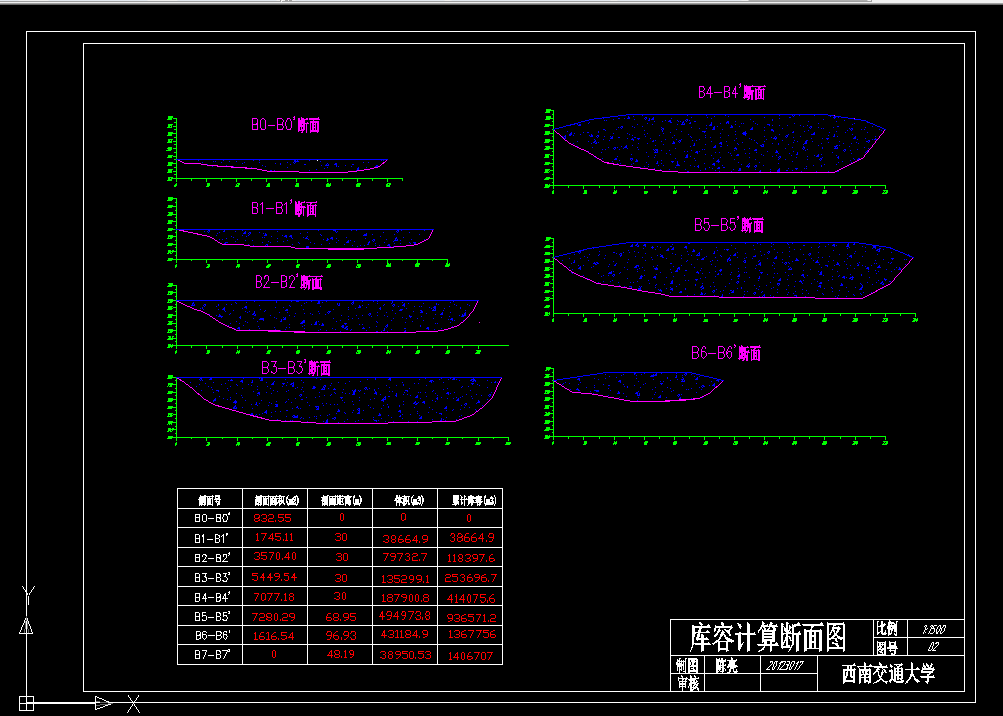Pick distance value 96.93 in B6-B6' row
The image size is (1003, 716).
[x=341, y=635]
